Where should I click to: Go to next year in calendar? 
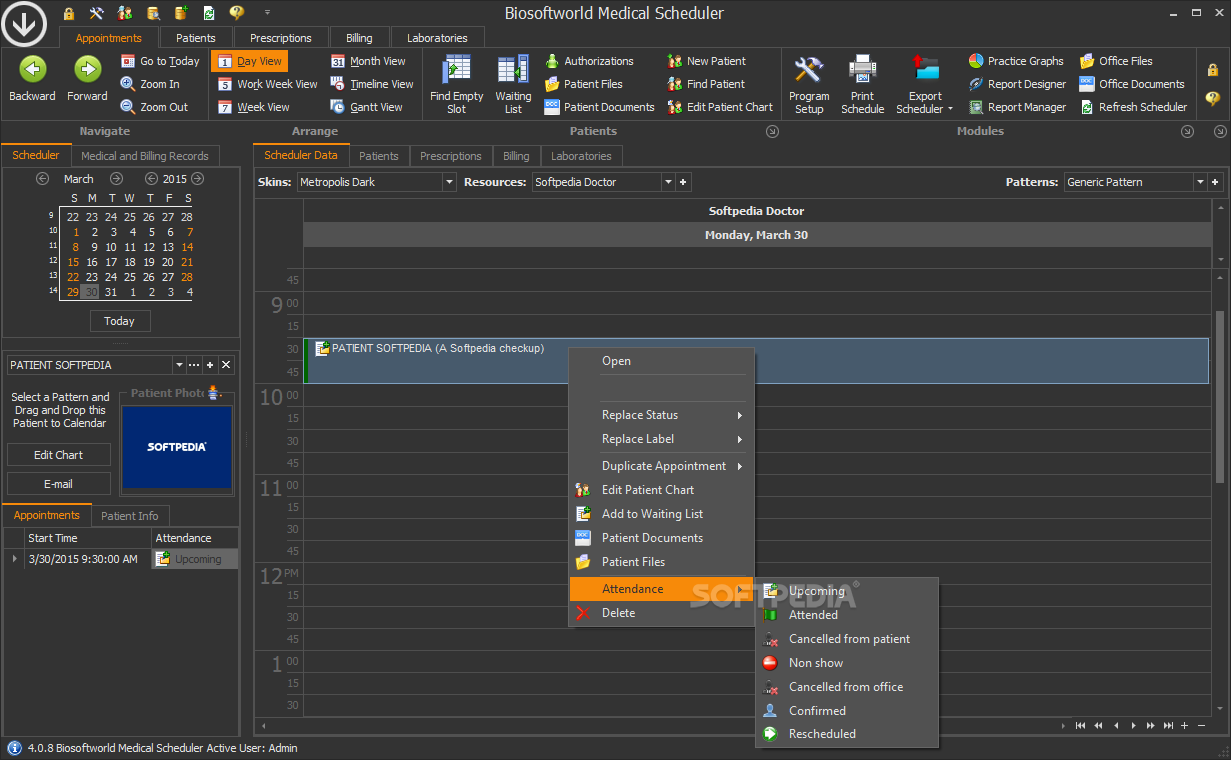coord(198,179)
